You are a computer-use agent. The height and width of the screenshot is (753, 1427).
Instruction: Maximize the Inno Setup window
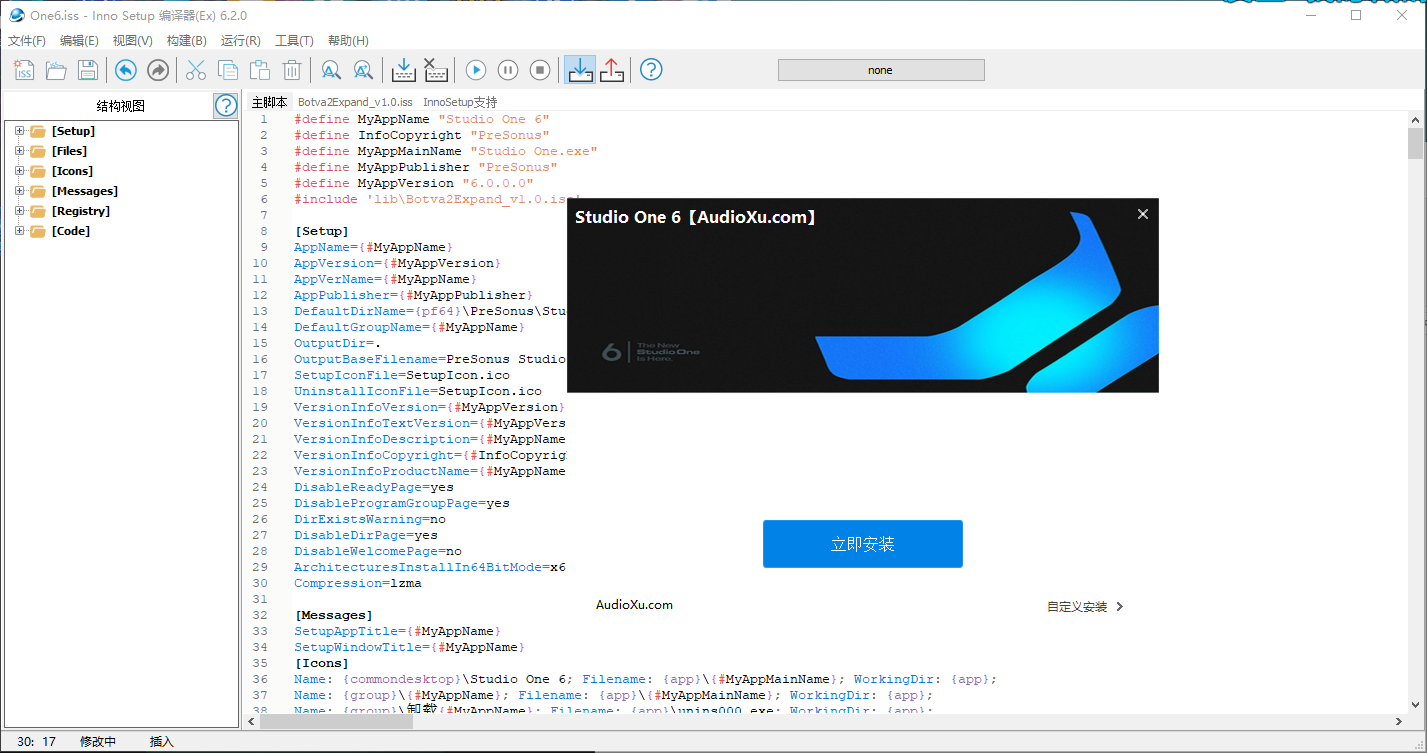1356,15
